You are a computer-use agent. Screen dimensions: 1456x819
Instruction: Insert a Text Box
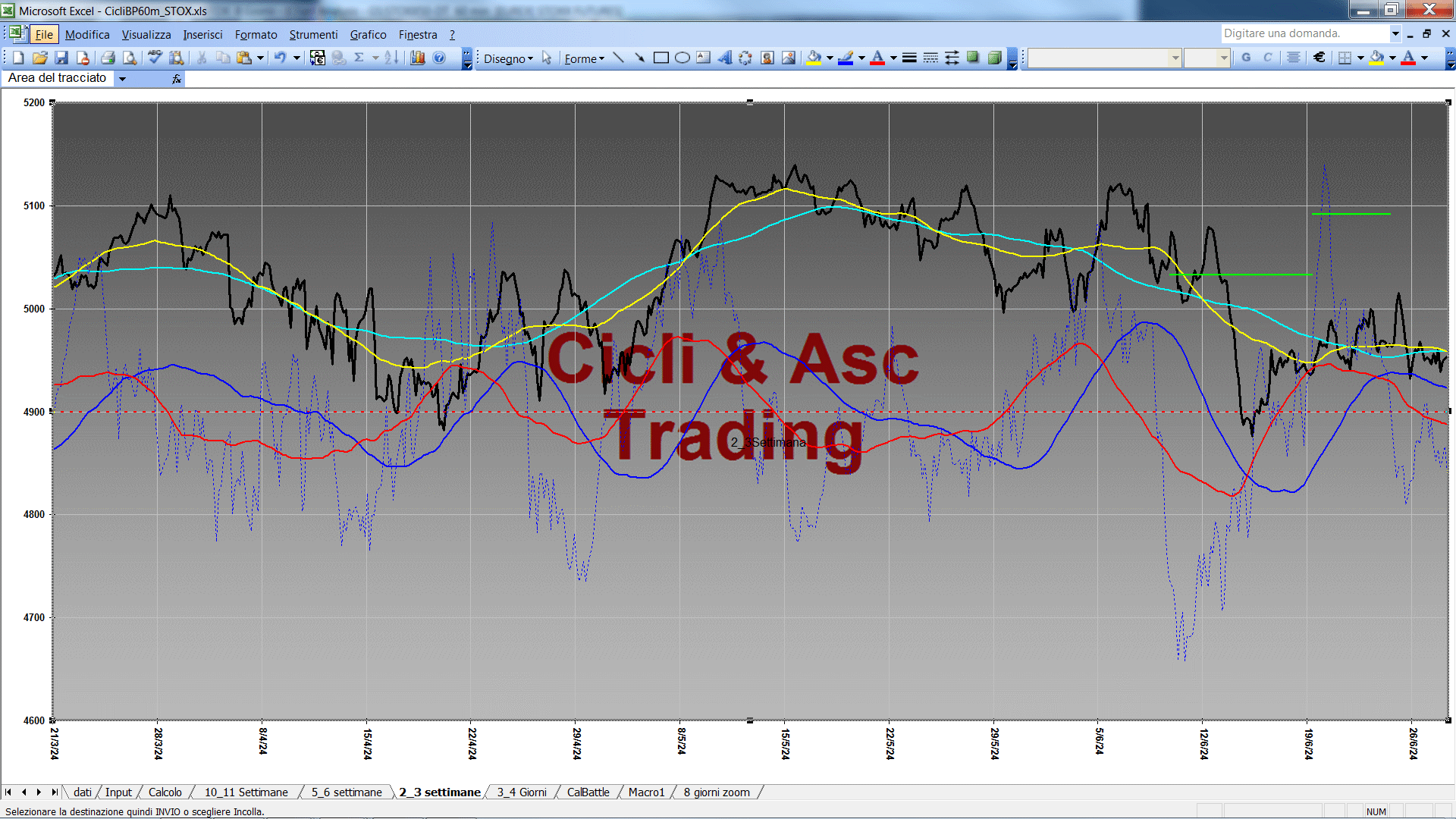[704, 58]
